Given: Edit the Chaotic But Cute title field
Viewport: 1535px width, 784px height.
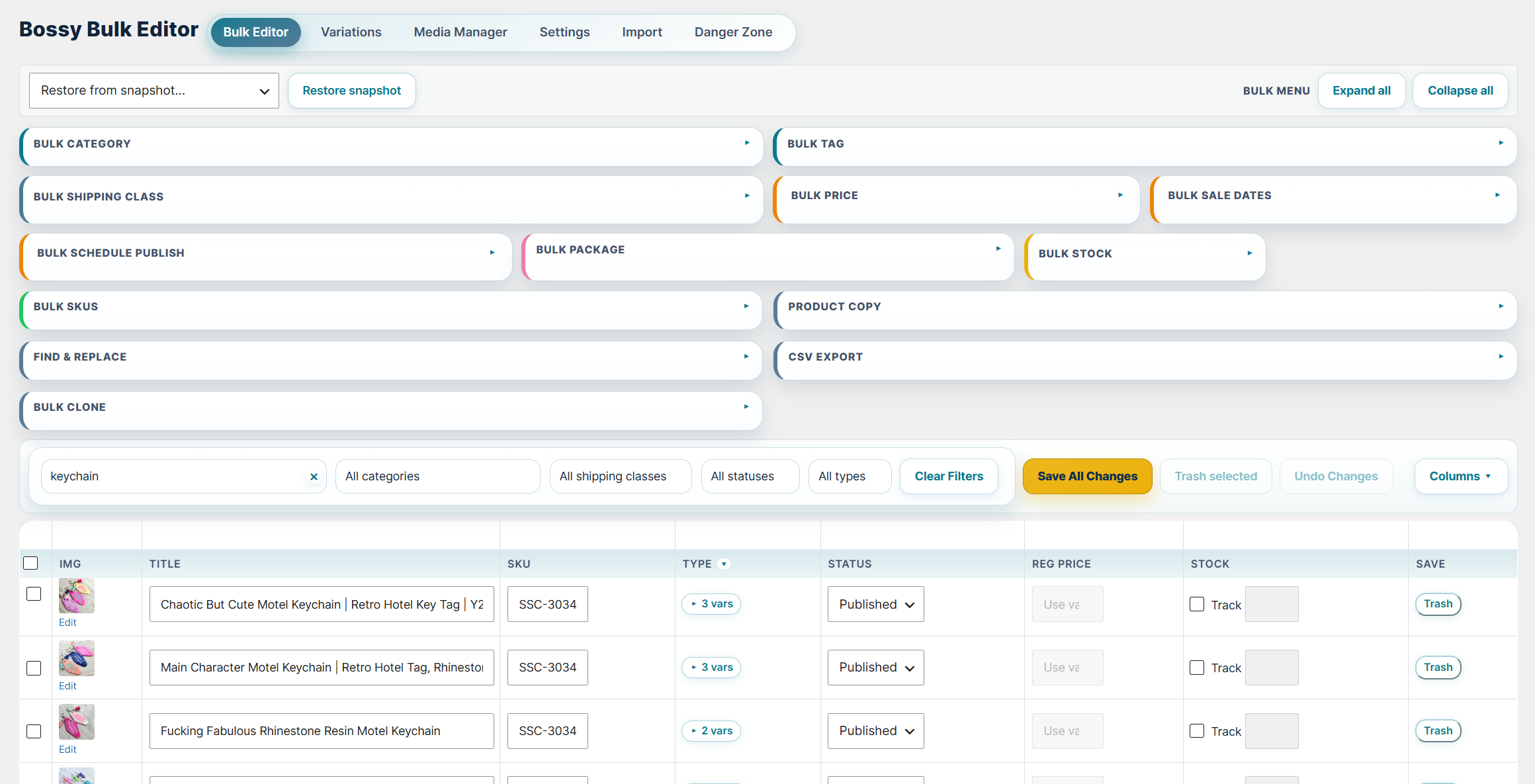Looking at the screenshot, I should pos(322,604).
